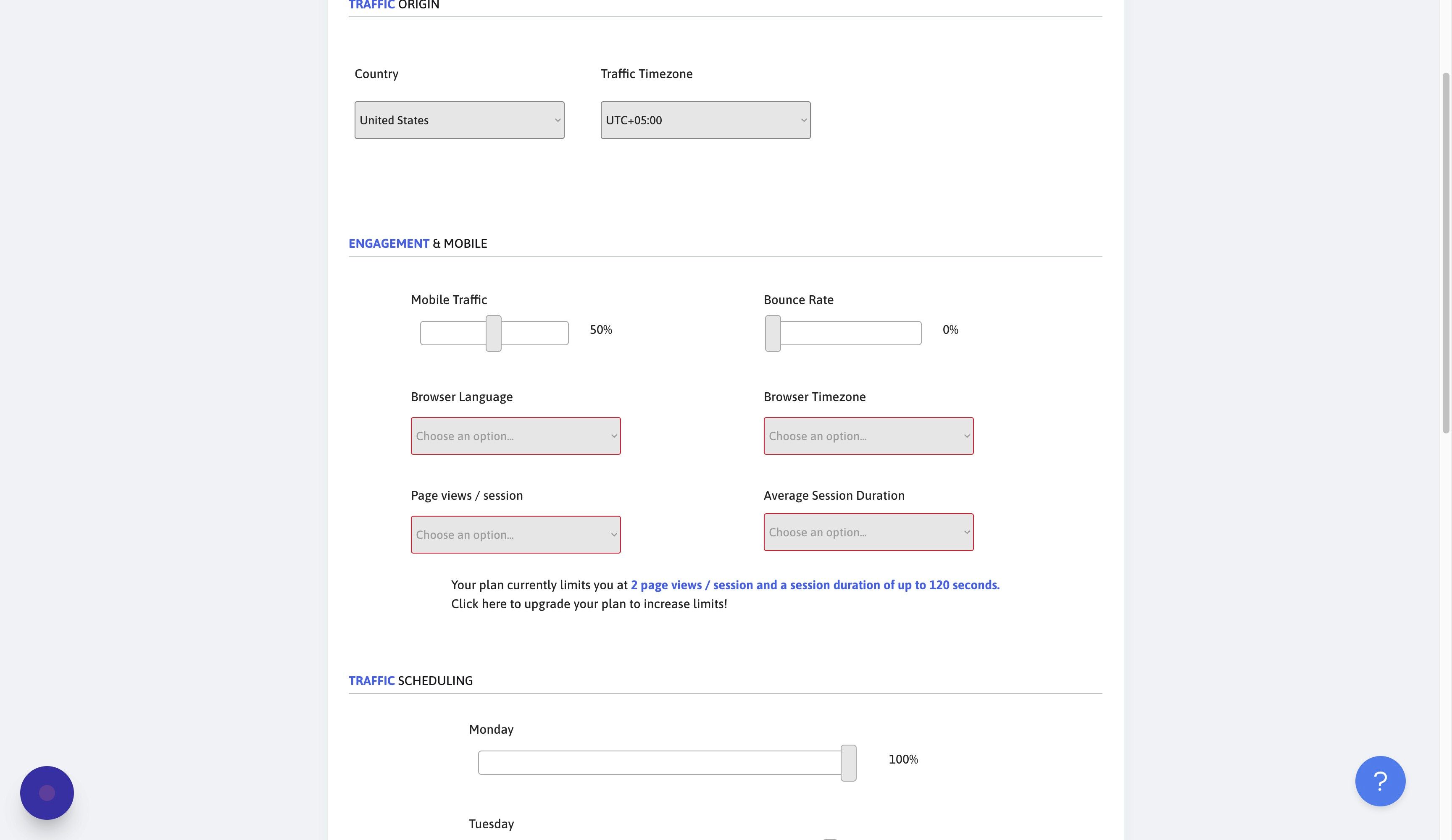Image resolution: width=1452 pixels, height=840 pixels.
Task: Expand the Browser Timezone dropdown
Action: pos(868,436)
